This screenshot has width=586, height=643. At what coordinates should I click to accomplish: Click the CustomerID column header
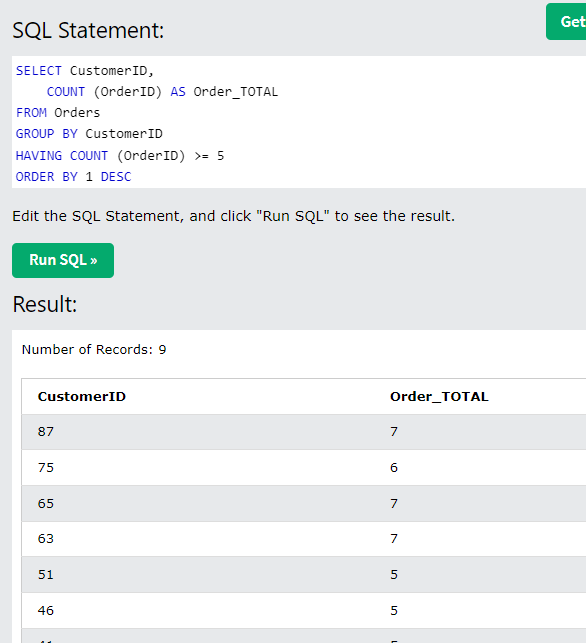[x=82, y=397]
